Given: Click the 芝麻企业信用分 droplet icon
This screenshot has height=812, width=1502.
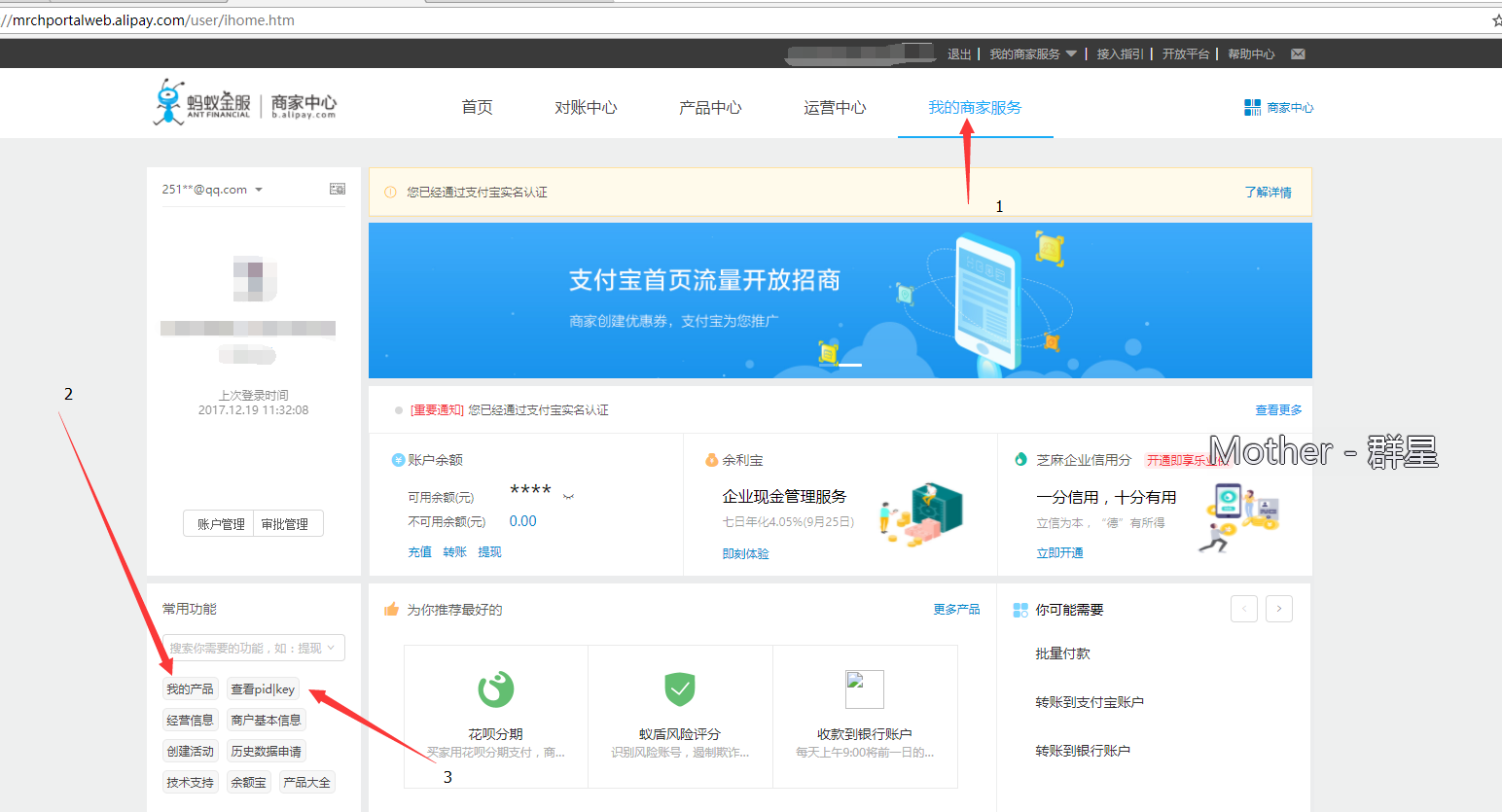Looking at the screenshot, I should point(1020,459).
